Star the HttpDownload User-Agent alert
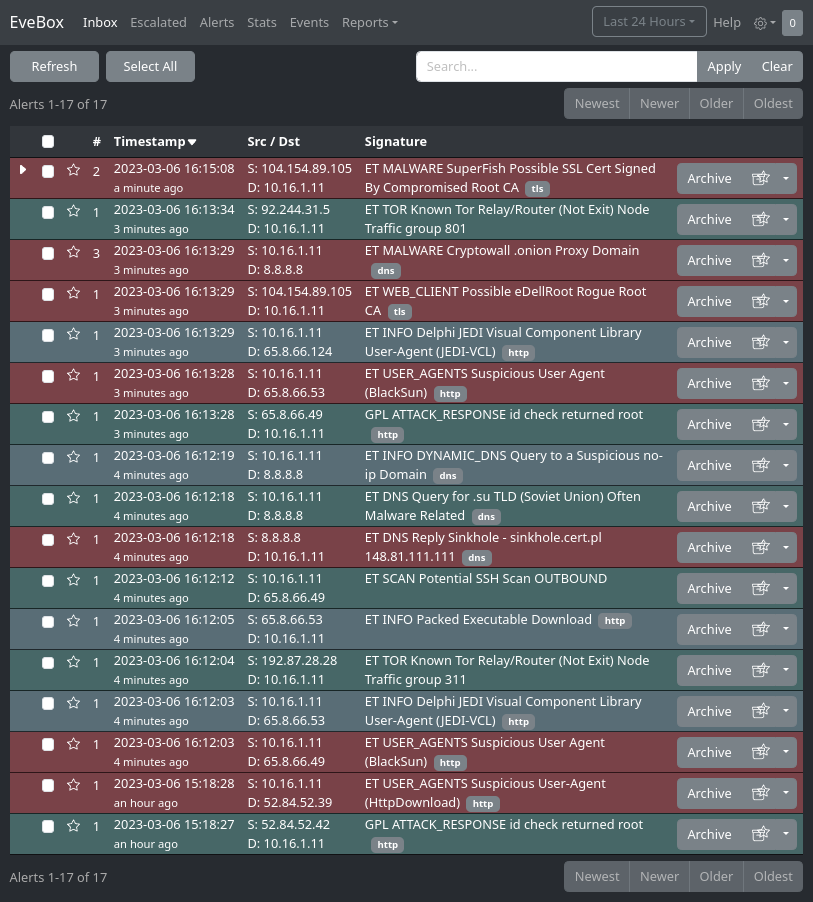The width and height of the screenshot is (813, 902). coord(73,786)
